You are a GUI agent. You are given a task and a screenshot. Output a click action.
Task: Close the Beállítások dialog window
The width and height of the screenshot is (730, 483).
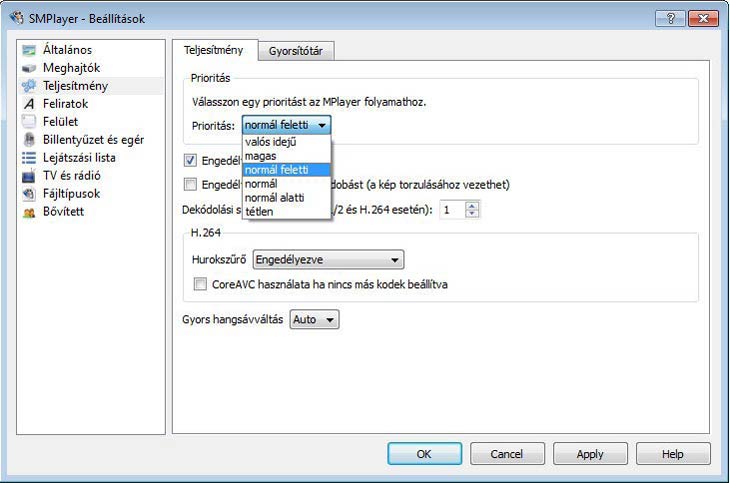click(703, 18)
